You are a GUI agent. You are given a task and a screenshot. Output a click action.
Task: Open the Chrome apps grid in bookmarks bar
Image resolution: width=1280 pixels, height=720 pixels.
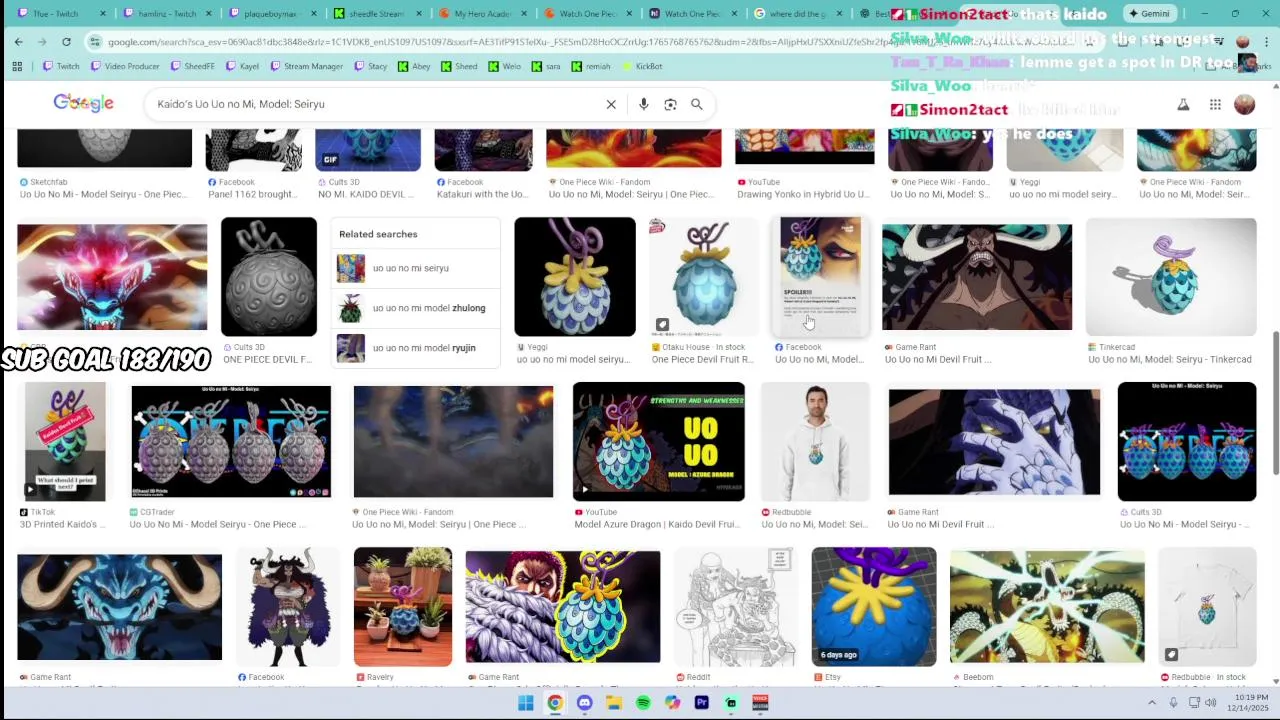[17, 66]
